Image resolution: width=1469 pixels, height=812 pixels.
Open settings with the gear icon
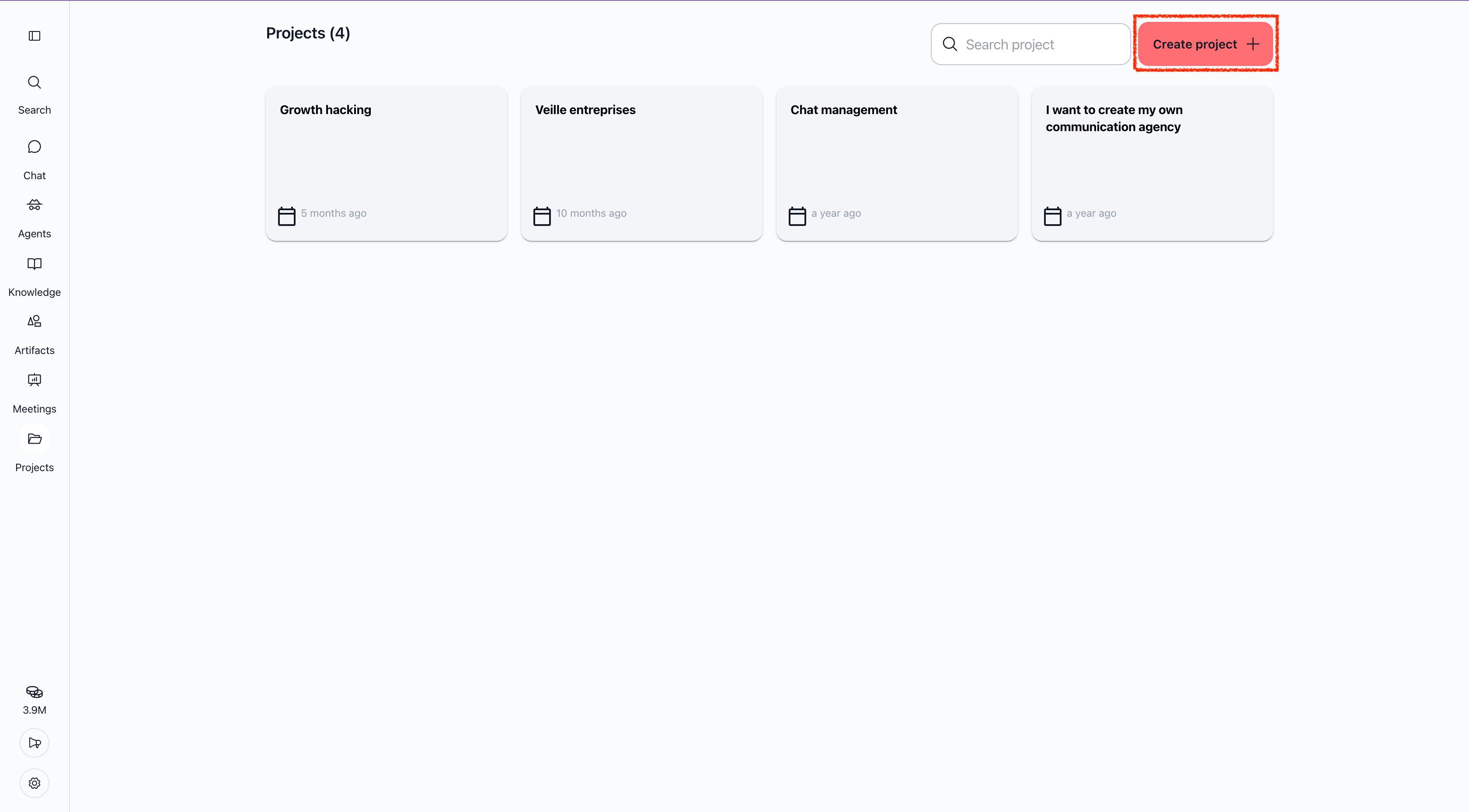pos(34,783)
